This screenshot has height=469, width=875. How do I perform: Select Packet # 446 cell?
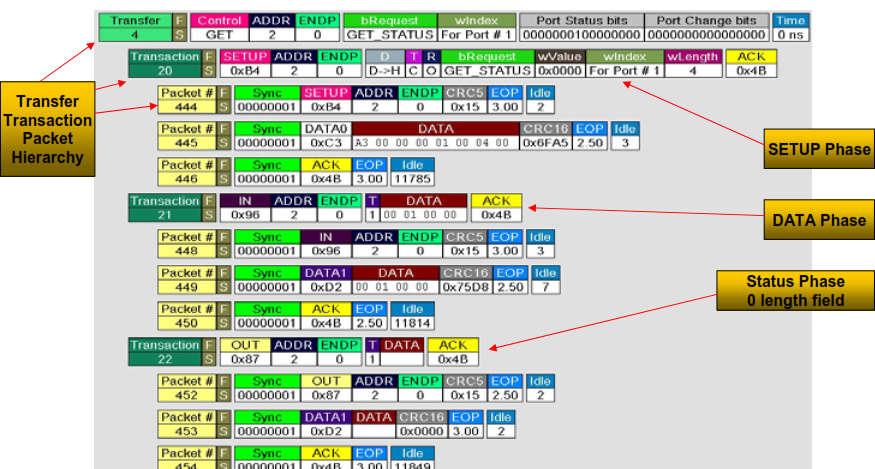187,172
